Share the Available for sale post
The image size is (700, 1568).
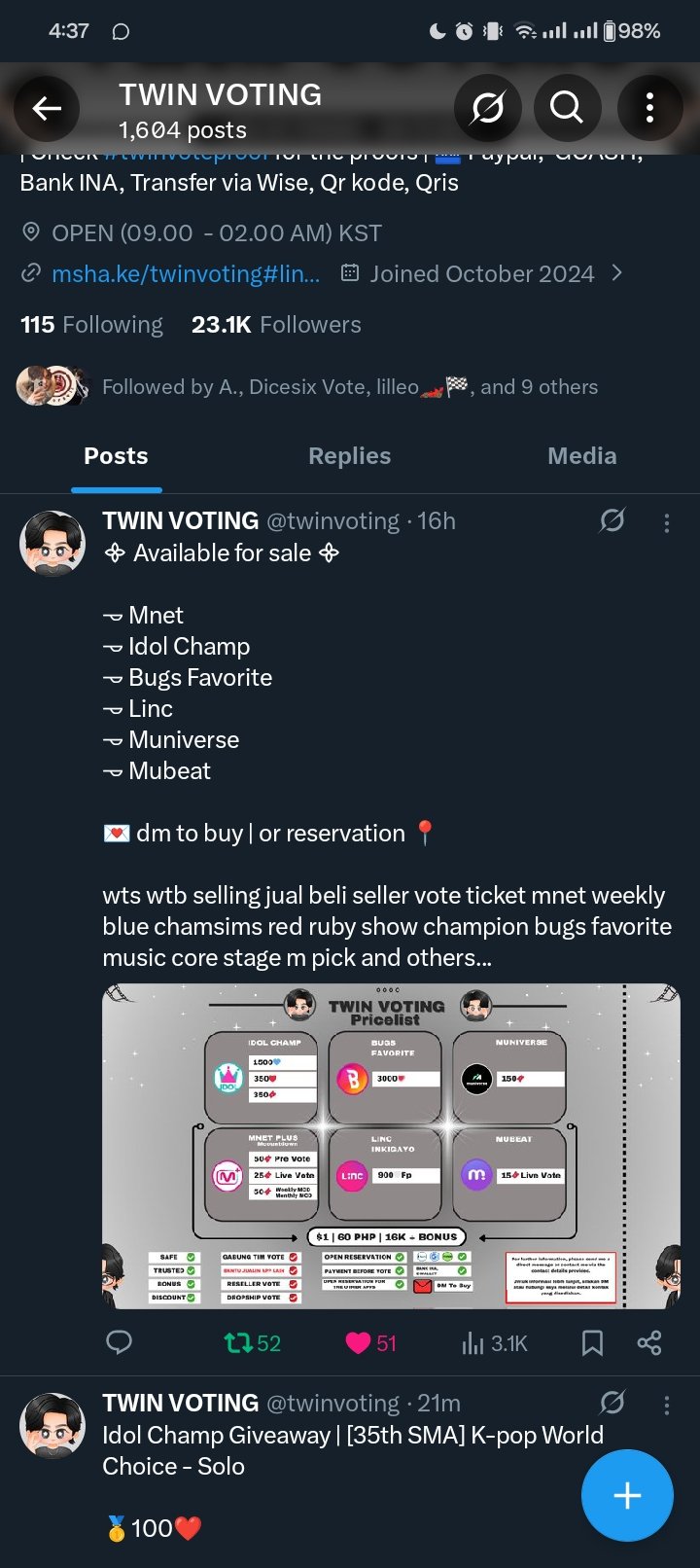pos(649,1343)
